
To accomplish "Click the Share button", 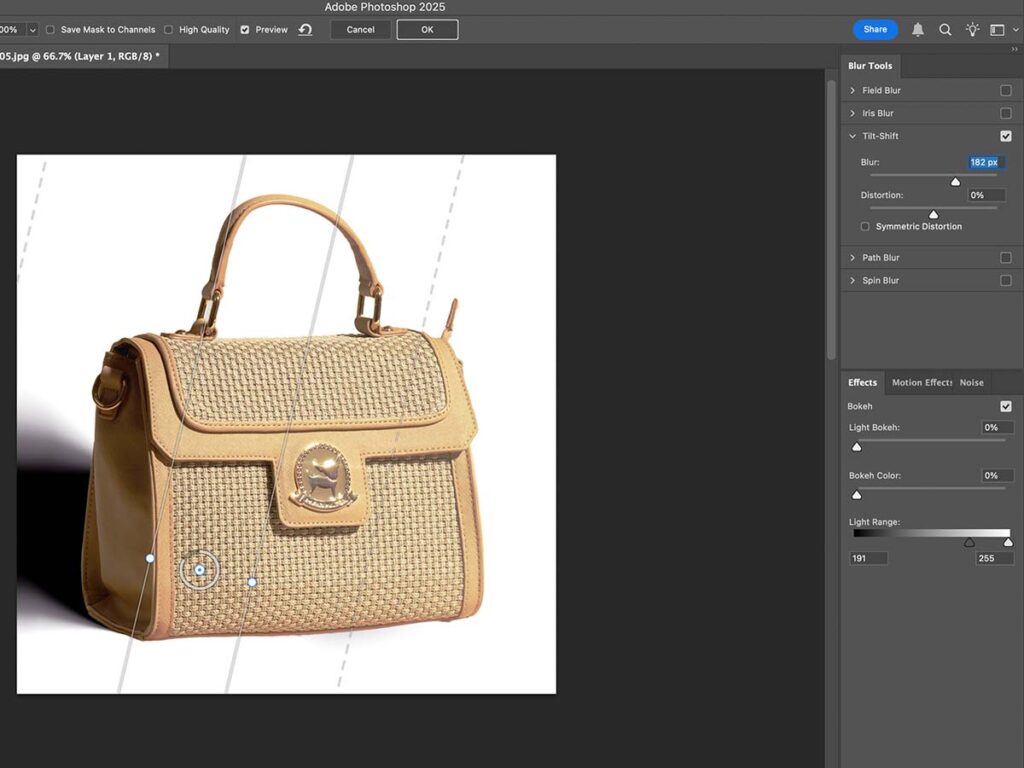I will click(875, 29).
